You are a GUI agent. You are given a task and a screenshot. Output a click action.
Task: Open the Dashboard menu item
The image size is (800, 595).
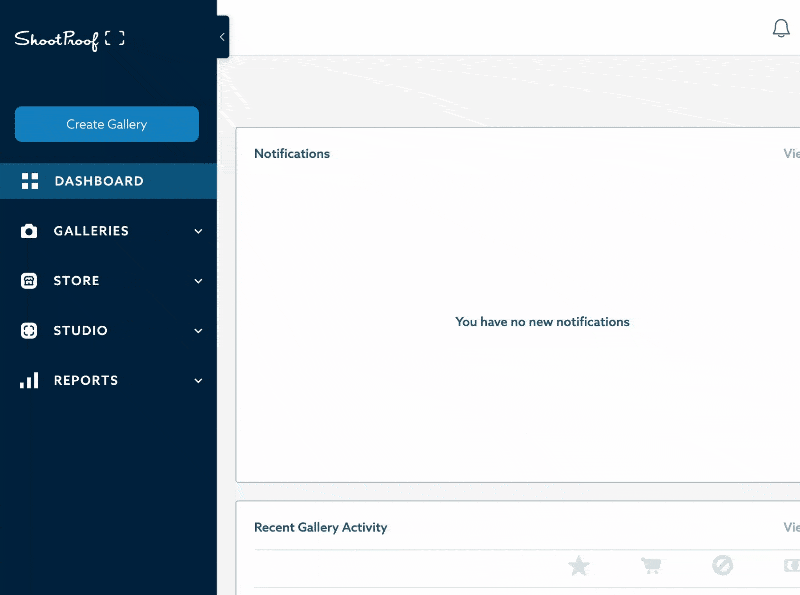[x=99, y=181]
